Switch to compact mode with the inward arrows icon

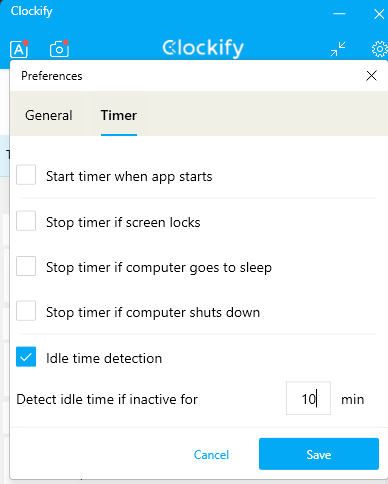pyautogui.click(x=338, y=49)
